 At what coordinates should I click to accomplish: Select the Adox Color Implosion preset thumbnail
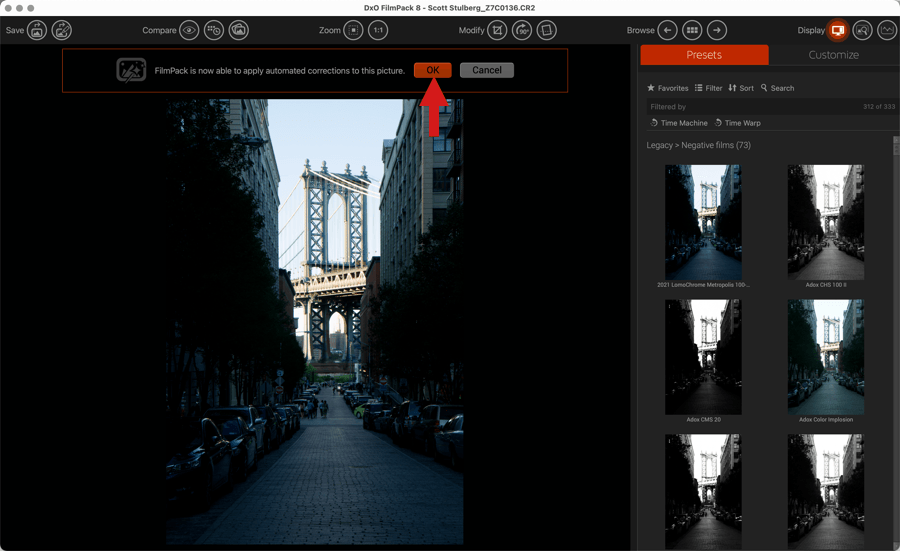(825, 357)
